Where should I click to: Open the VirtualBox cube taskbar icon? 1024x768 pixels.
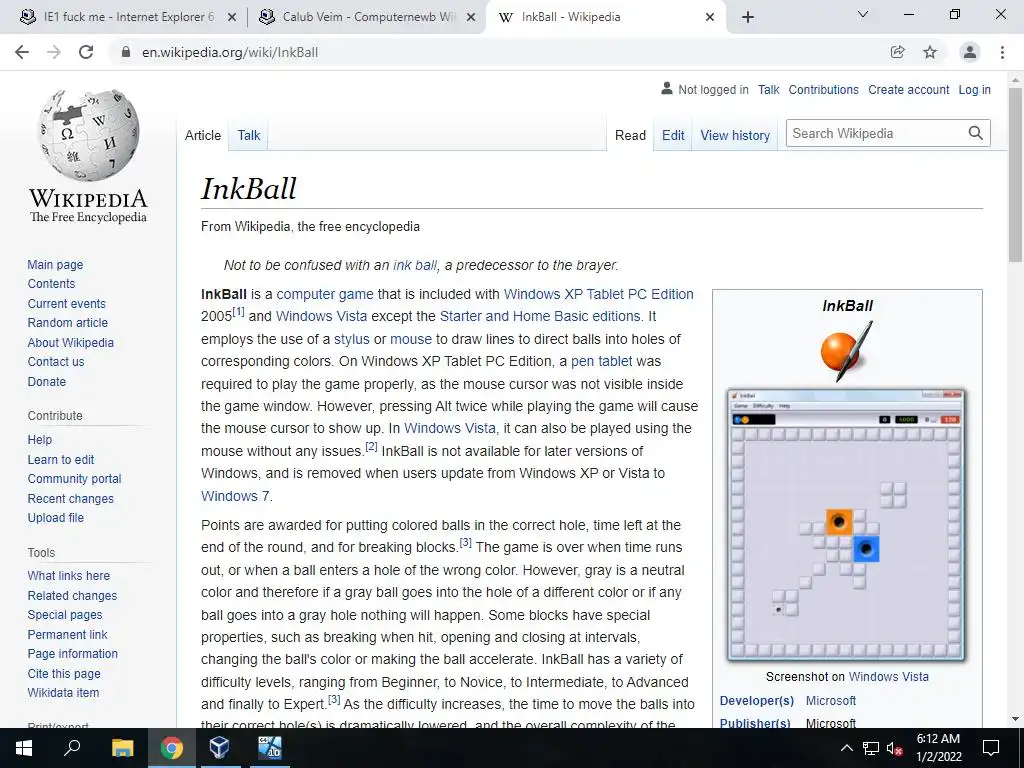click(219, 748)
